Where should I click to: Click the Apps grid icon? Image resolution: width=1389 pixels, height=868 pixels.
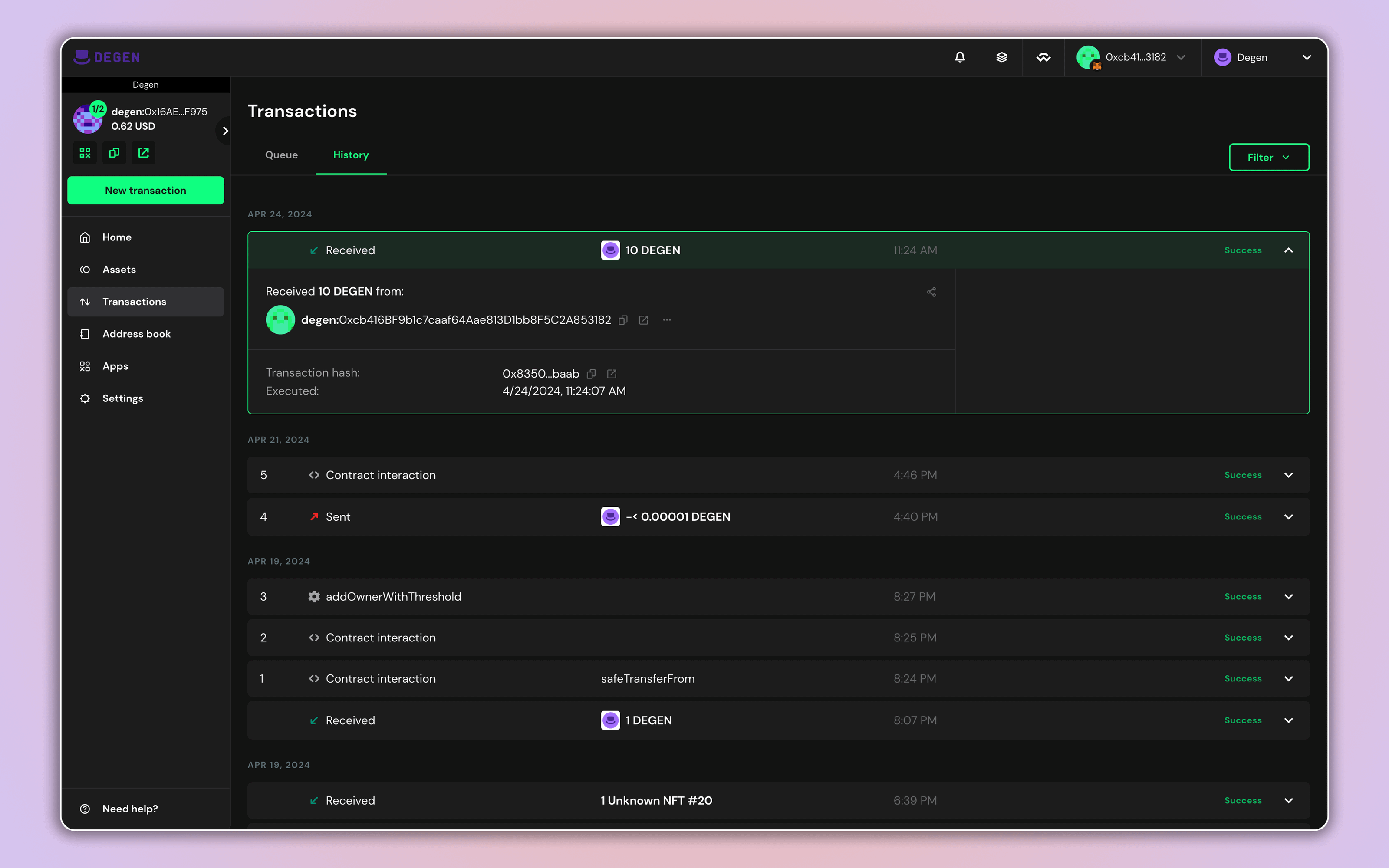pyautogui.click(x=85, y=366)
